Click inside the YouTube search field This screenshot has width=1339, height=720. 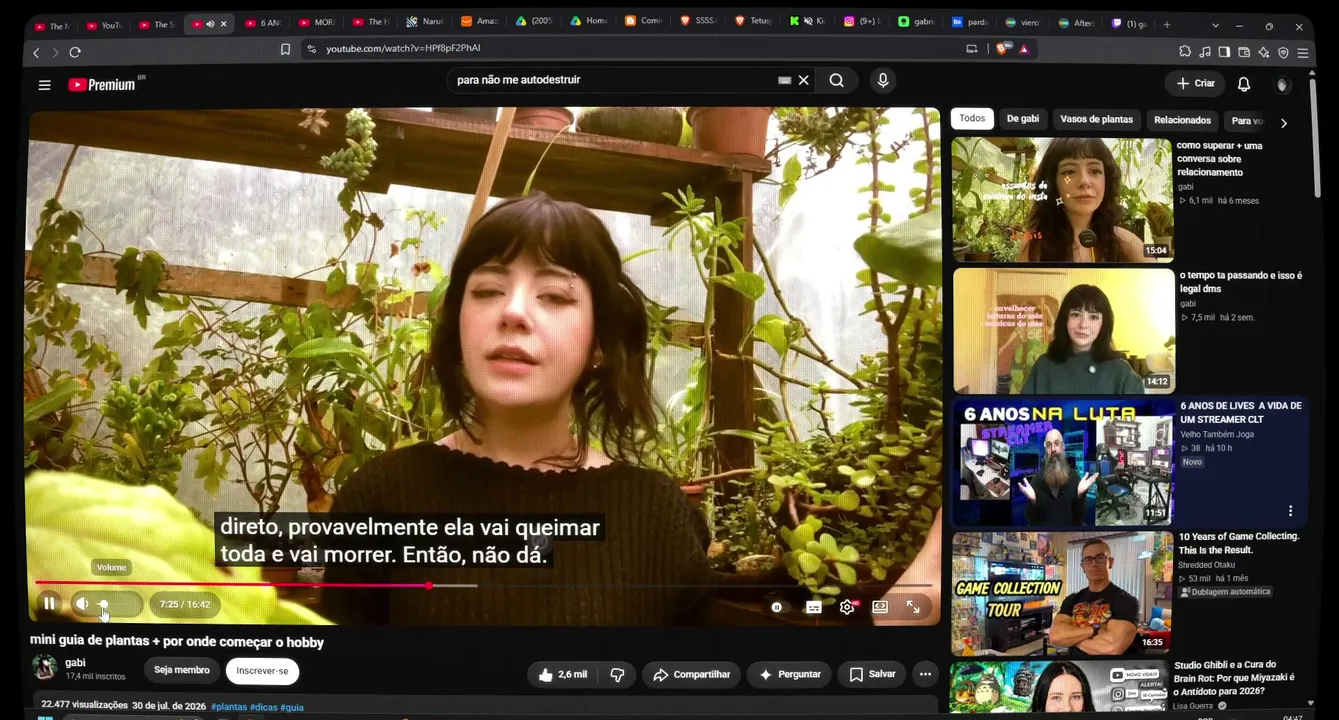pos(610,80)
